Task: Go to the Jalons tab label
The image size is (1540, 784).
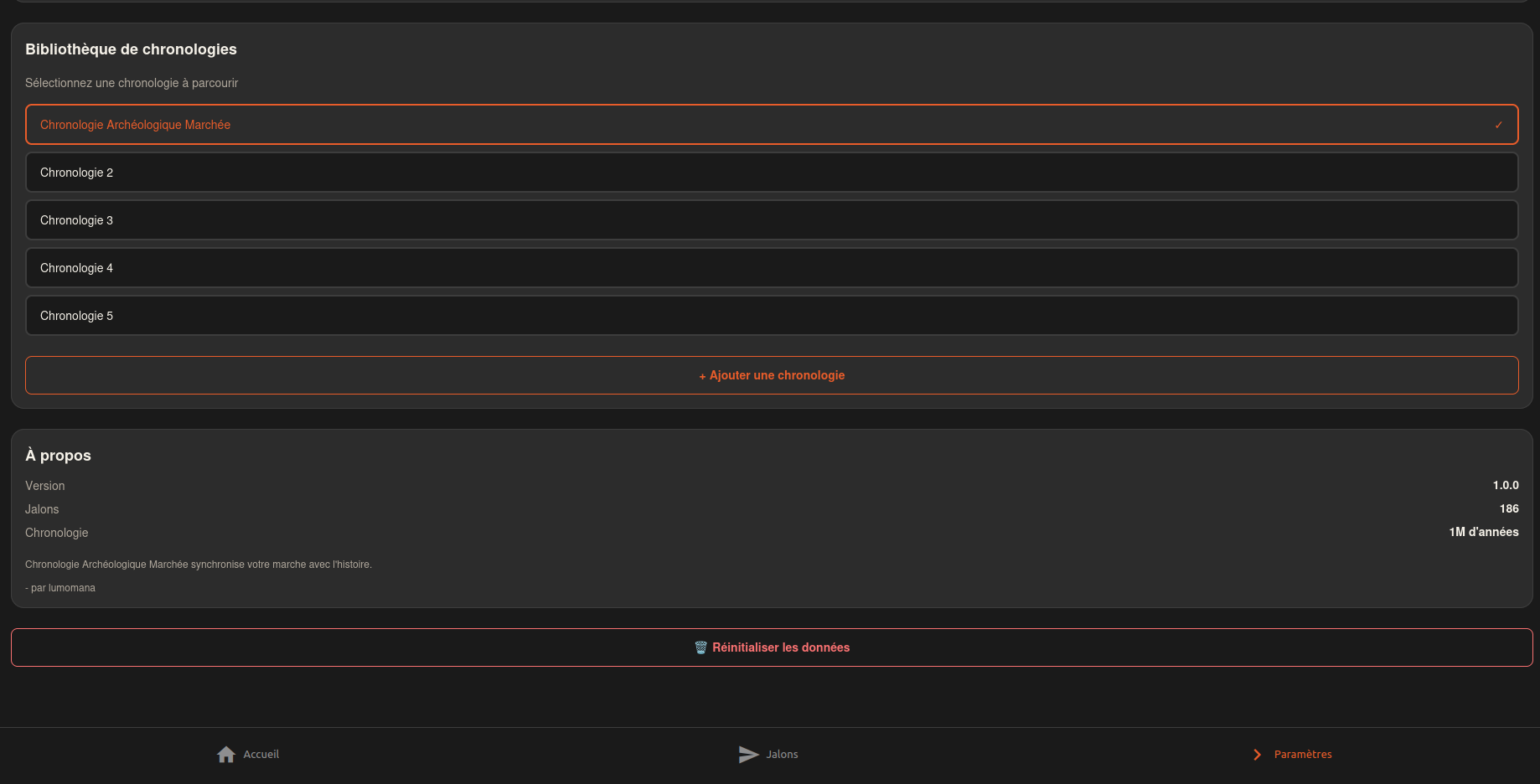Action: 782,755
